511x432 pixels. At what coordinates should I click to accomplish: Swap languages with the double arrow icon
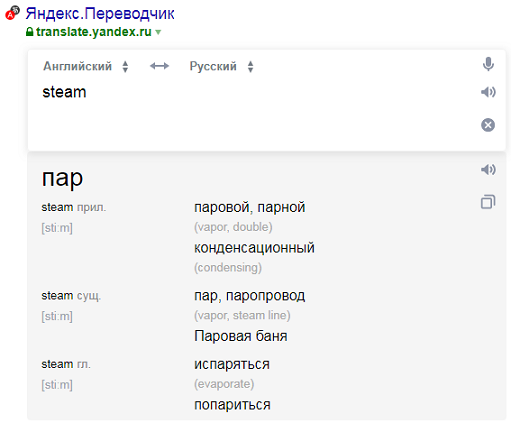tap(159, 66)
